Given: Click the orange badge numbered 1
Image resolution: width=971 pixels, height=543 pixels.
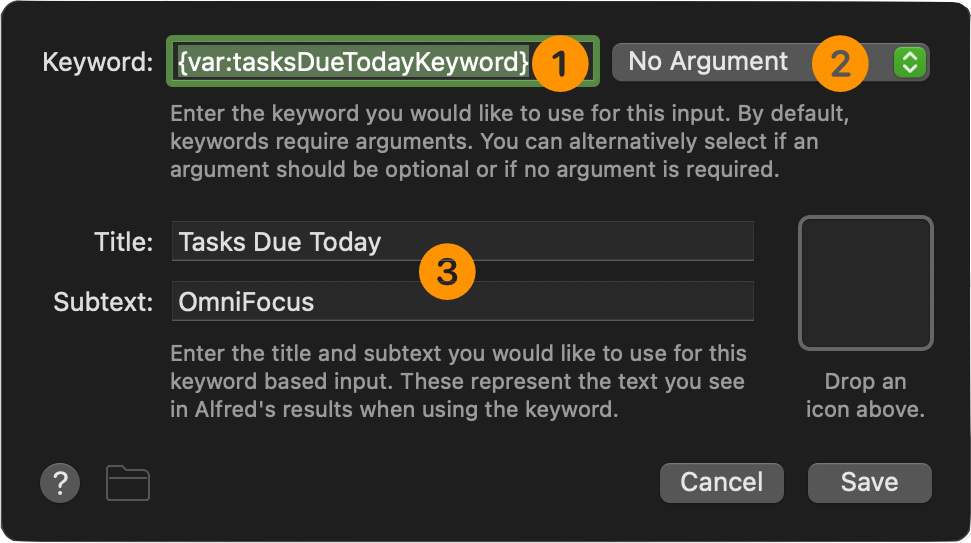Looking at the screenshot, I should 559,64.
